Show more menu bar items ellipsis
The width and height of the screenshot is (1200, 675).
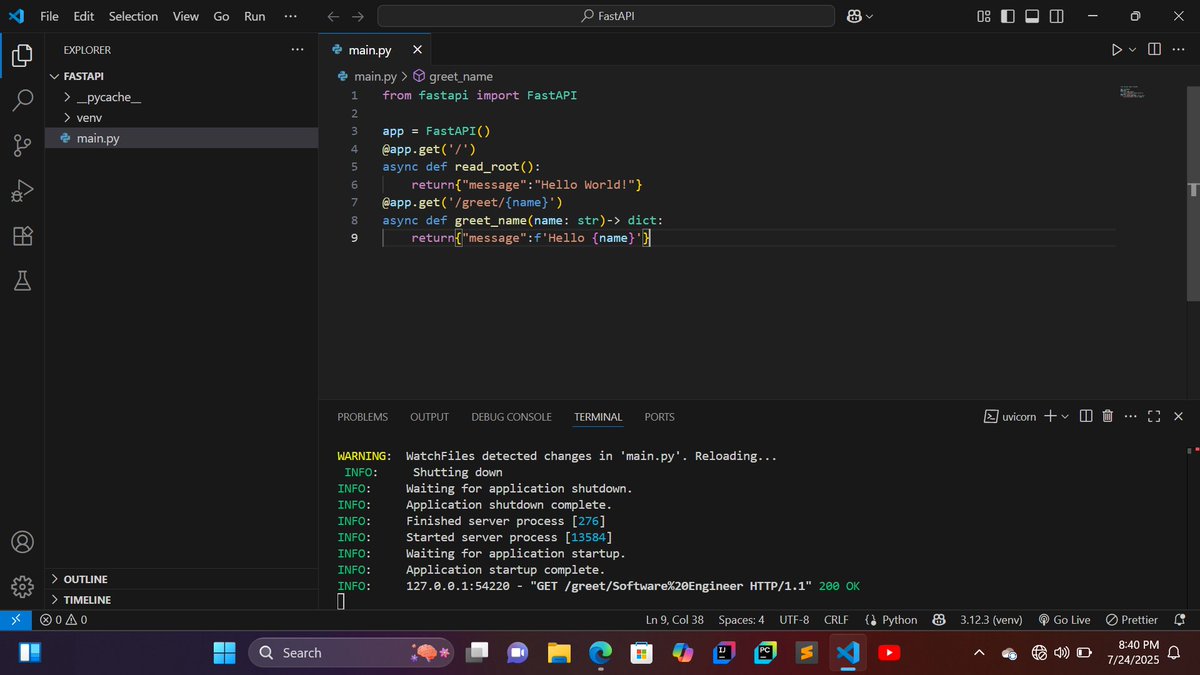point(290,16)
